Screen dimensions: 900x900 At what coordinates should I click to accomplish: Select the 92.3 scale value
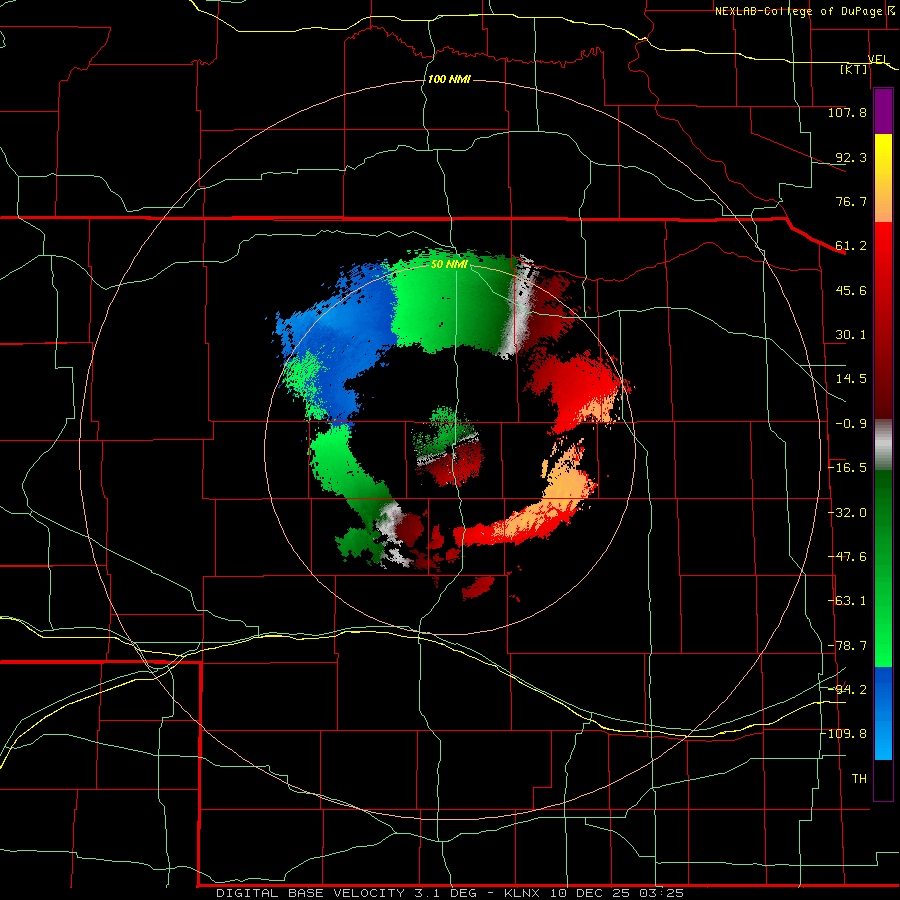pos(851,157)
